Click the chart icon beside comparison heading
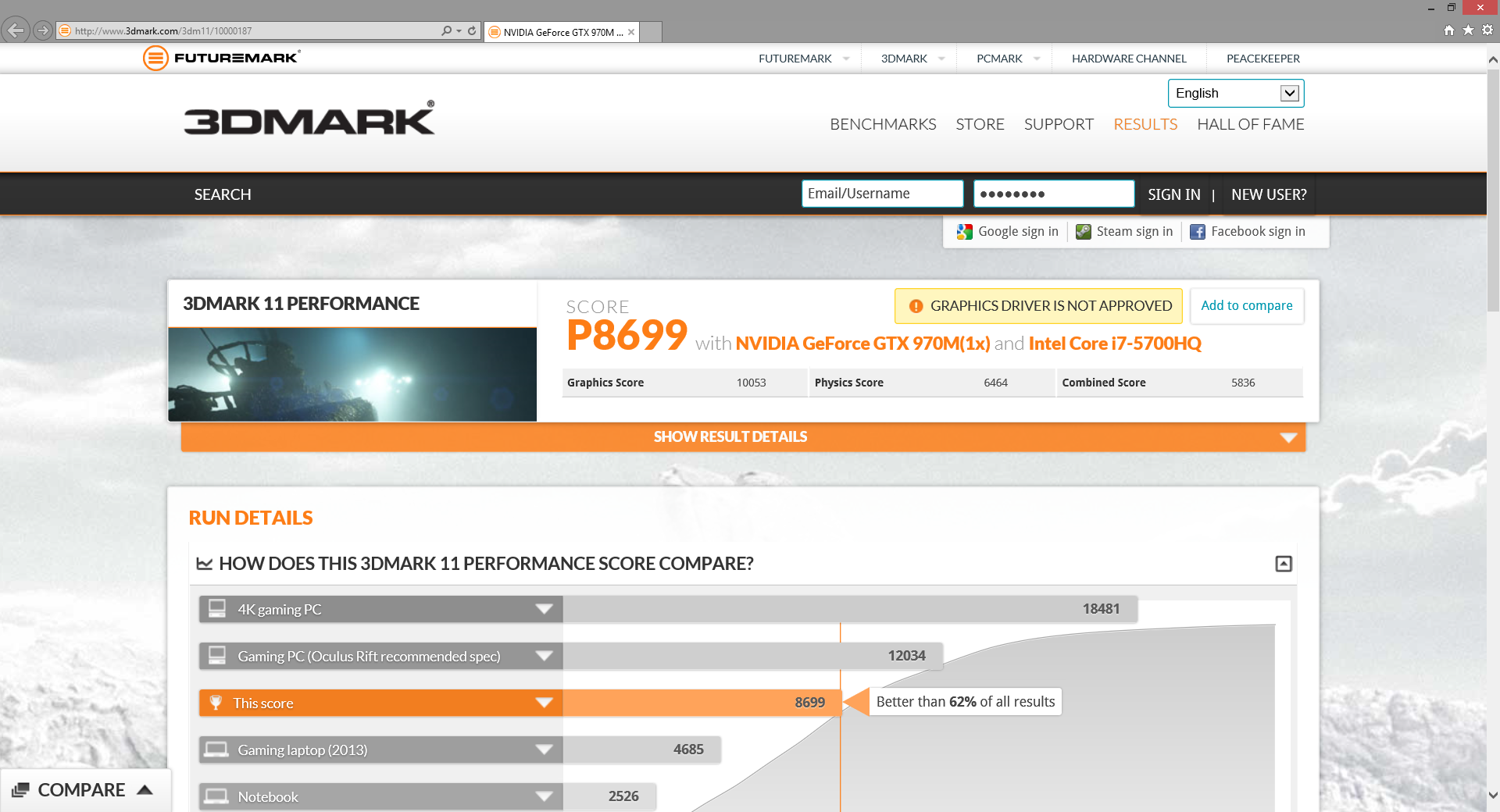The width and height of the screenshot is (1500, 812). click(205, 564)
